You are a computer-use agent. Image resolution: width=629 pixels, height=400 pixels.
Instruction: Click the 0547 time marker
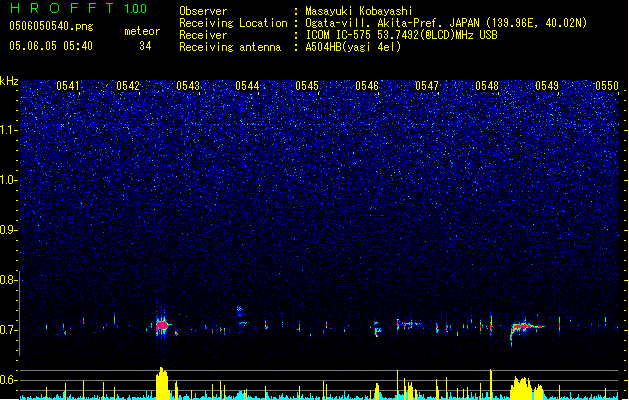pos(427,86)
